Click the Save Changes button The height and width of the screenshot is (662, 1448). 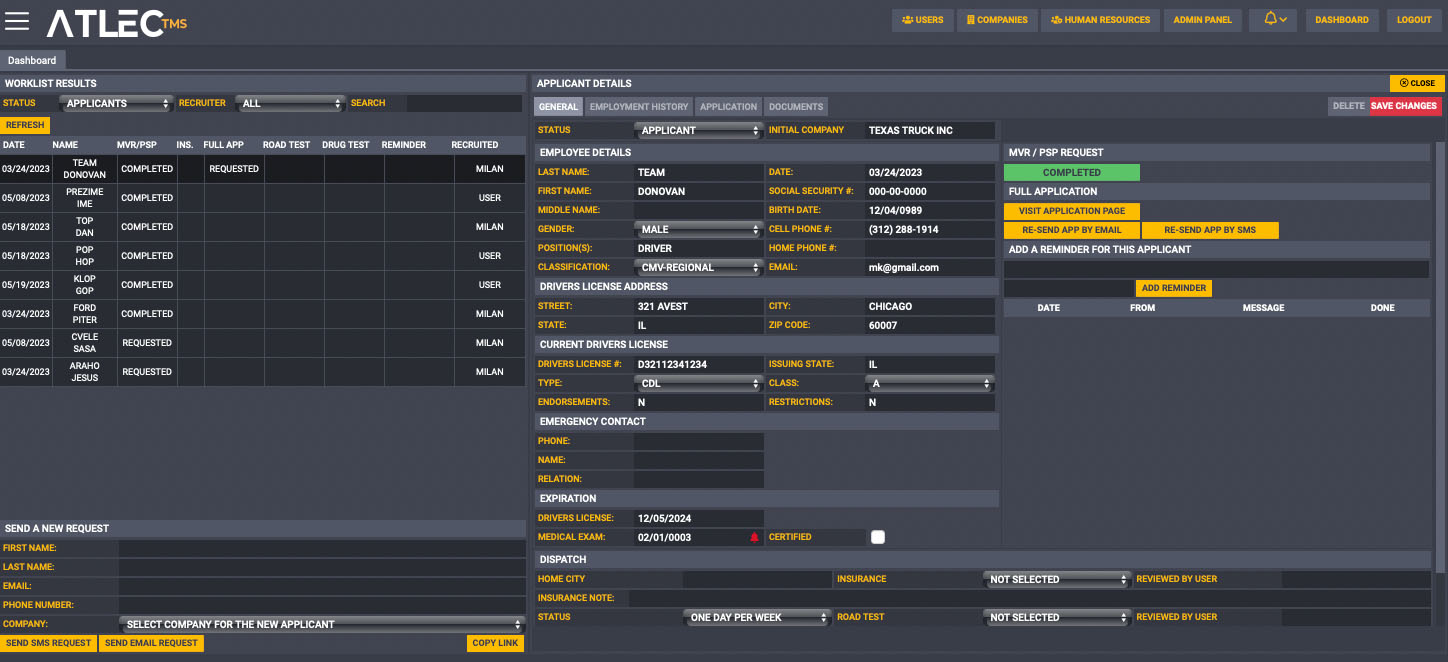(x=1403, y=106)
